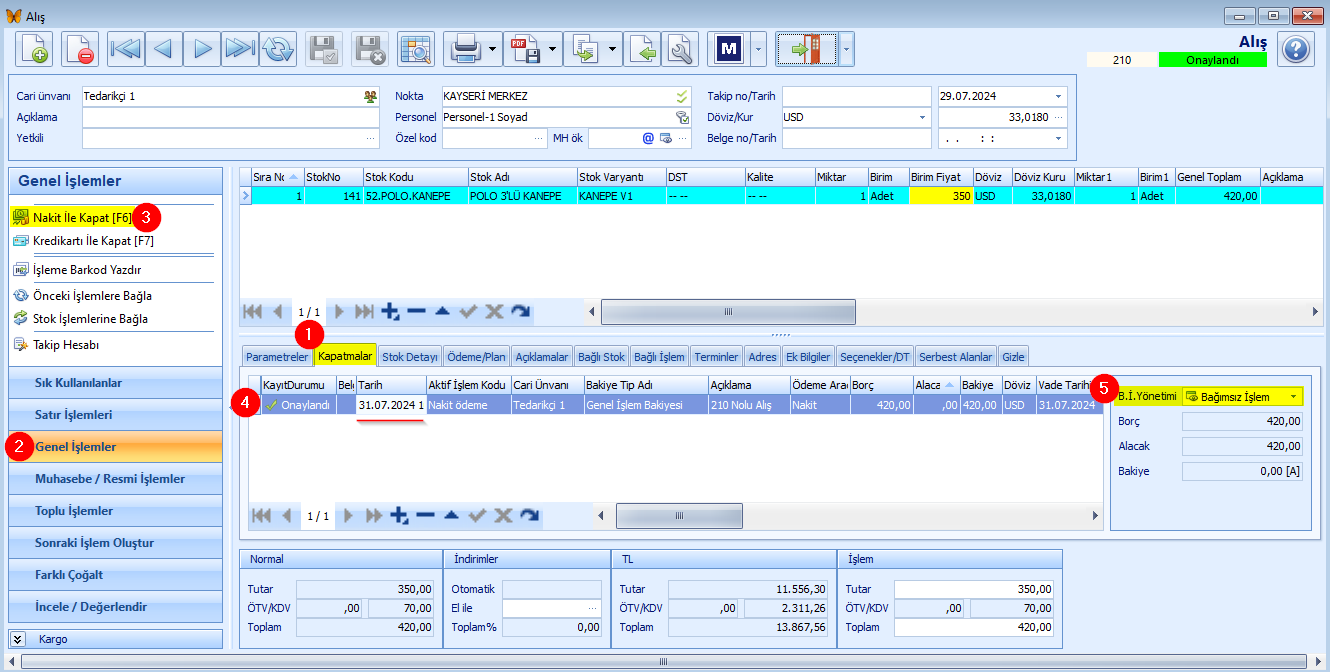The image size is (1330, 672).
Task: Click the Birim Fiyat cell showing 350
Action: click(x=940, y=196)
